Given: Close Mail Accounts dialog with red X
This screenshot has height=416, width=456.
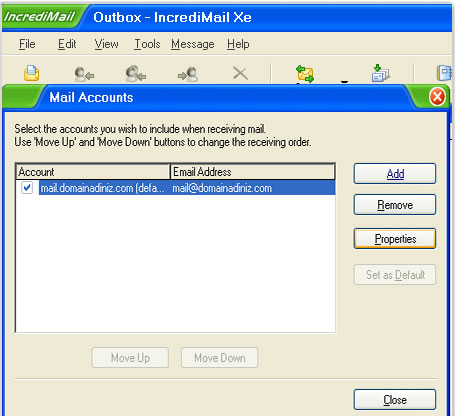Looking at the screenshot, I should [437, 97].
